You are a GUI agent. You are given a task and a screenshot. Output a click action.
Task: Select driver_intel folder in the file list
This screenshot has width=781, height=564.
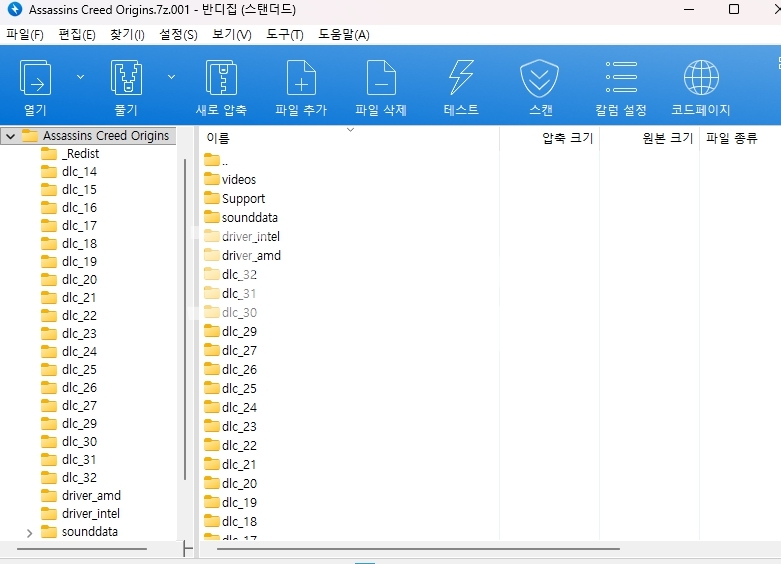point(242,236)
